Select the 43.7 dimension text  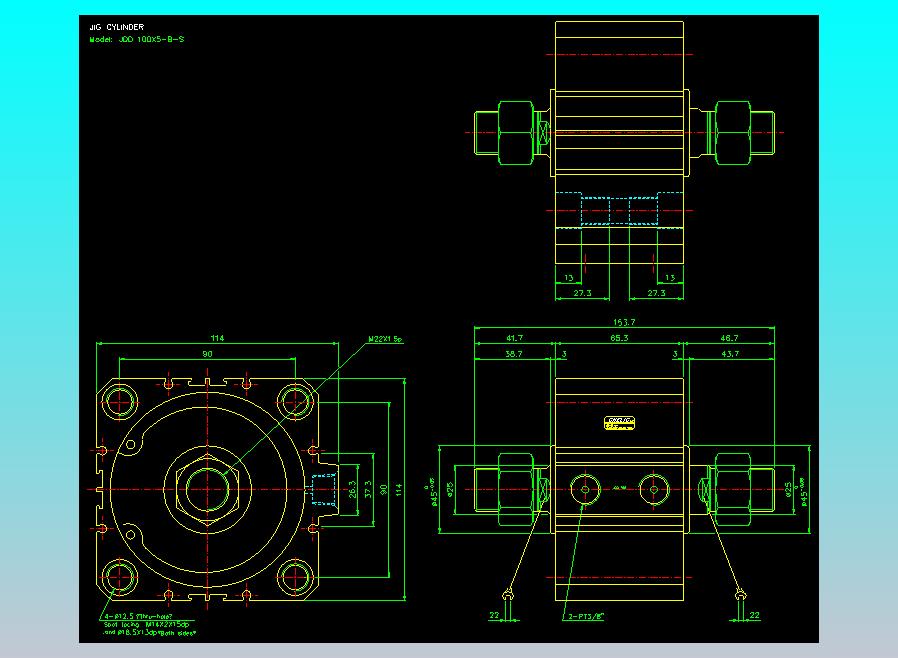(730, 354)
